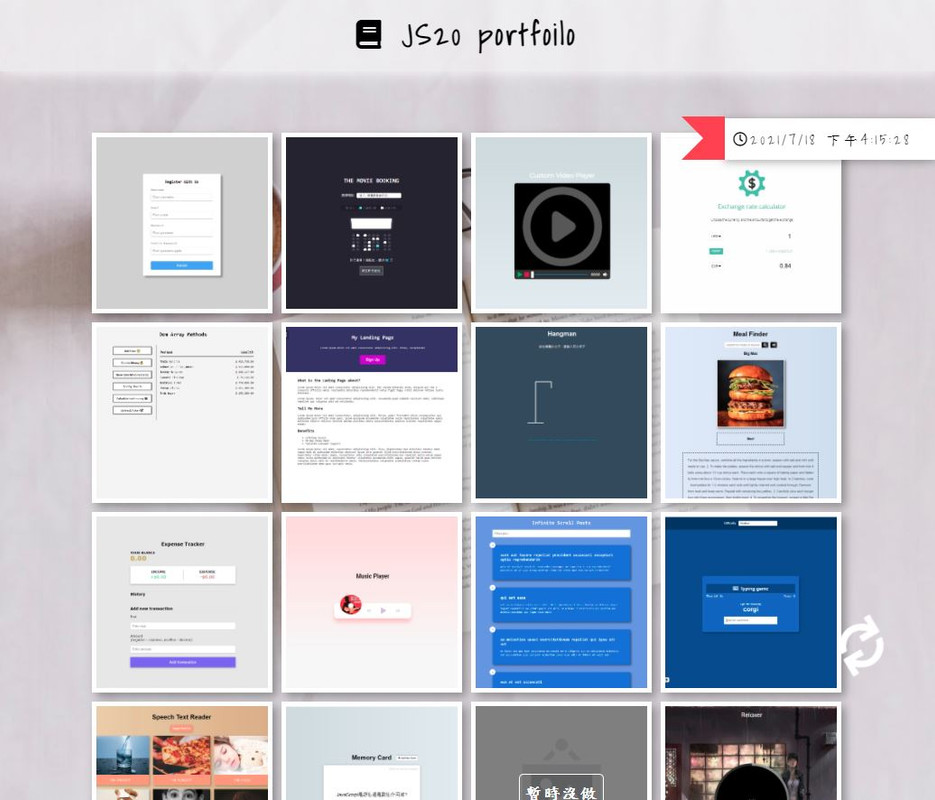Open the My Landing Page thumbnail
Image resolution: width=935 pixels, height=800 pixels.
[371, 413]
